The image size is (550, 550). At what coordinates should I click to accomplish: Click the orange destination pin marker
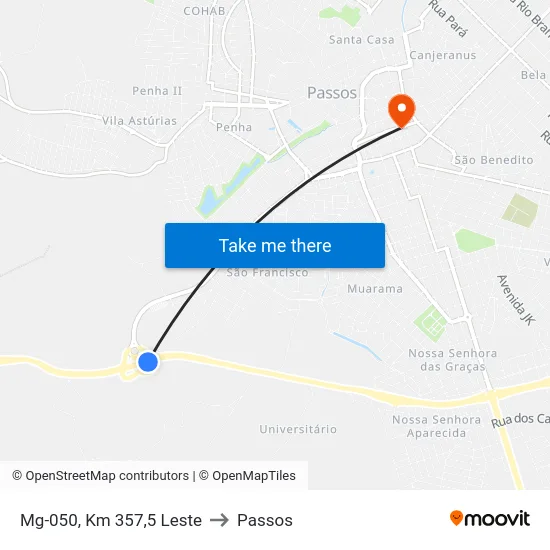(402, 111)
